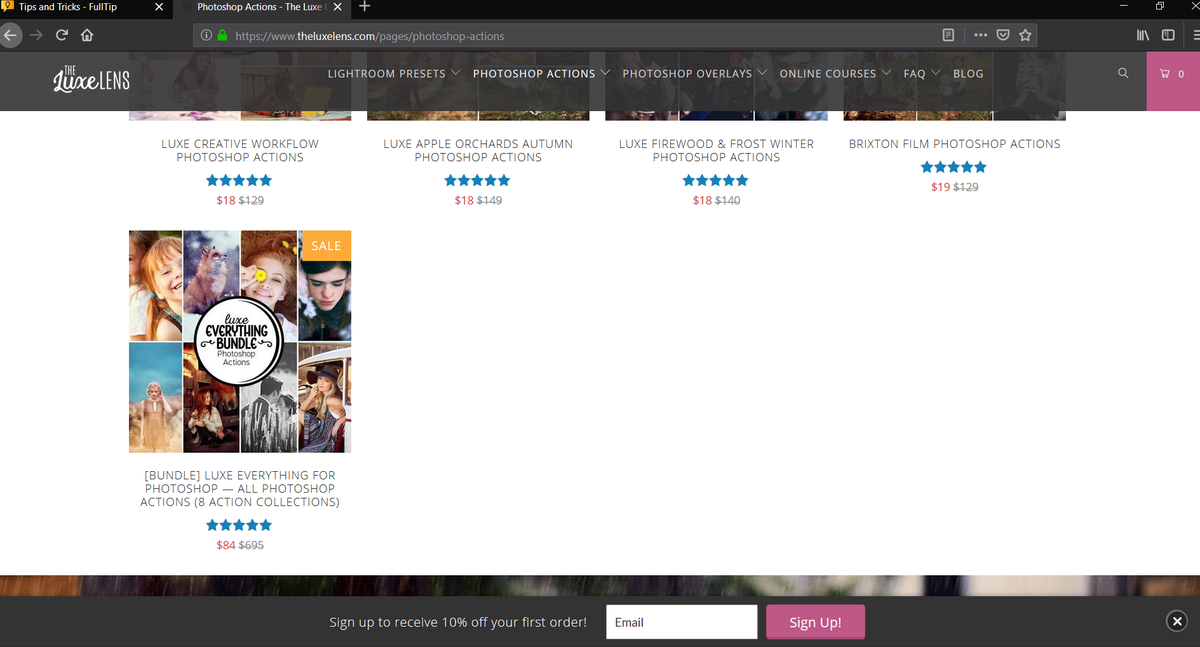Click The Luxe Lens logo
The width and height of the screenshot is (1200, 647).
coord(91,78)
